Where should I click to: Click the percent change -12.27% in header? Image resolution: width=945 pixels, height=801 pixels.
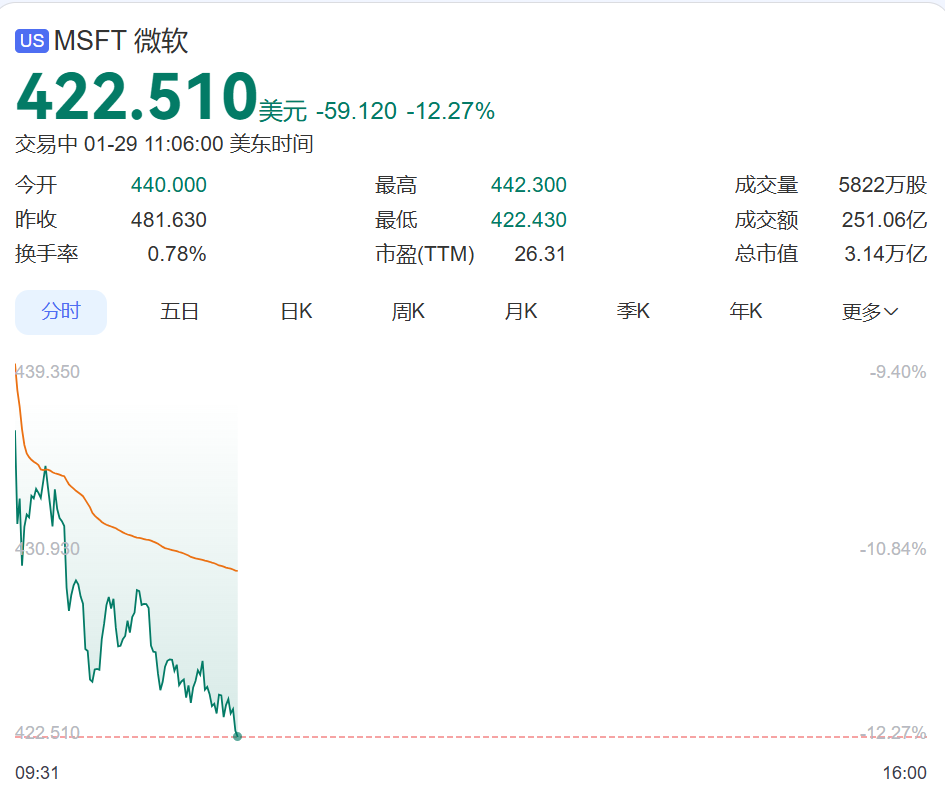click(451, 111)
